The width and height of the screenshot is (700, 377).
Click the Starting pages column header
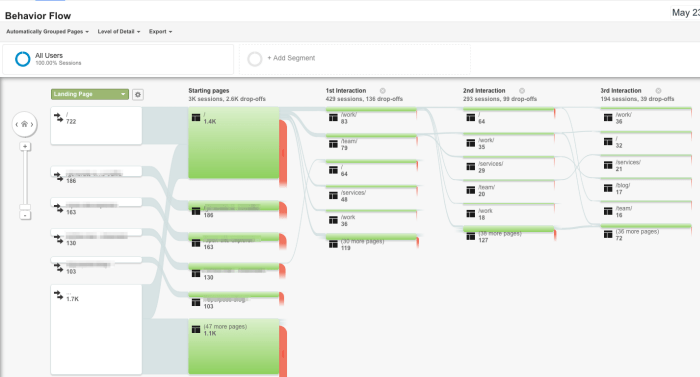click(208, 91)
